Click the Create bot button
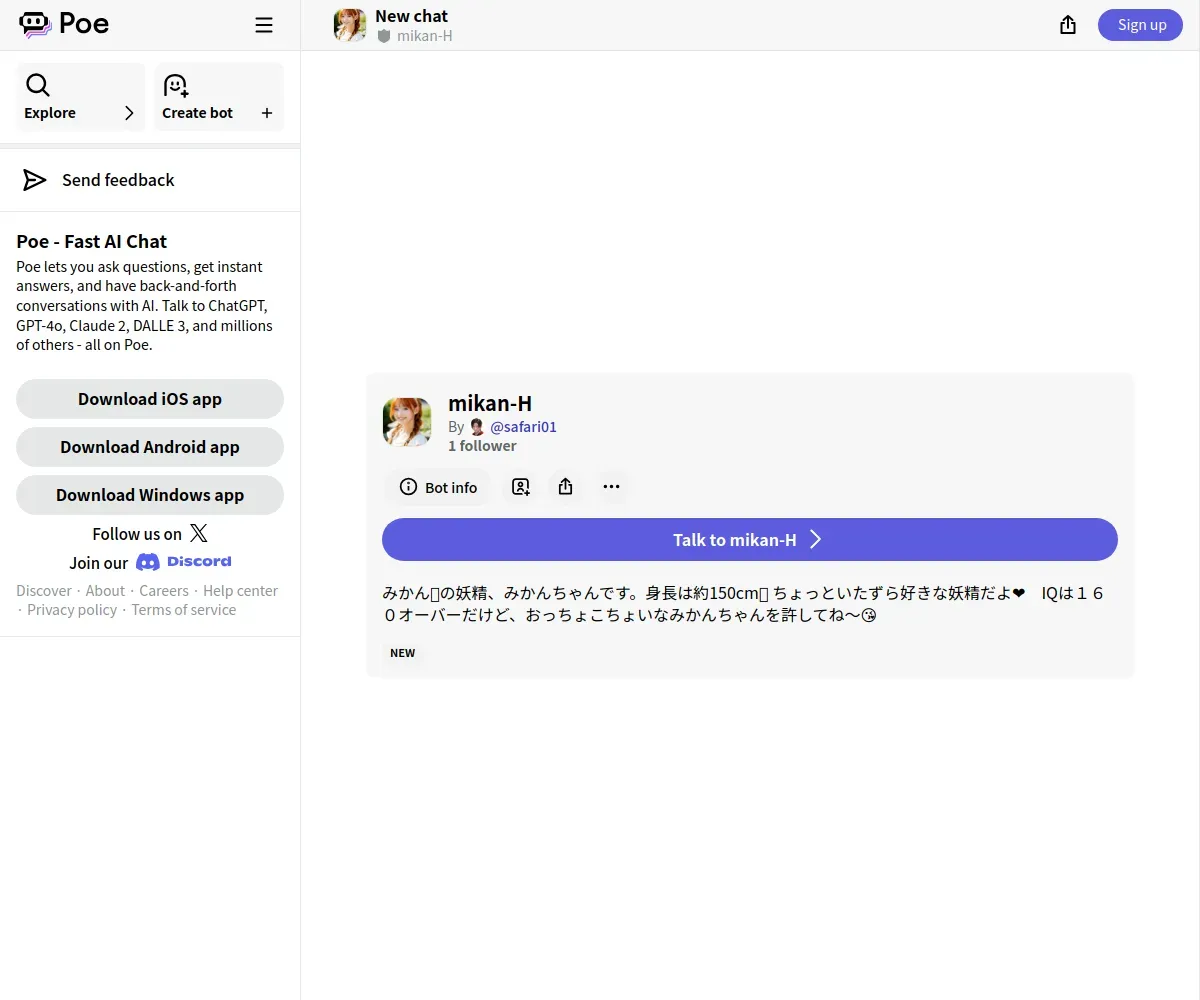The image size is (1200, 1000). pos(218,97)
